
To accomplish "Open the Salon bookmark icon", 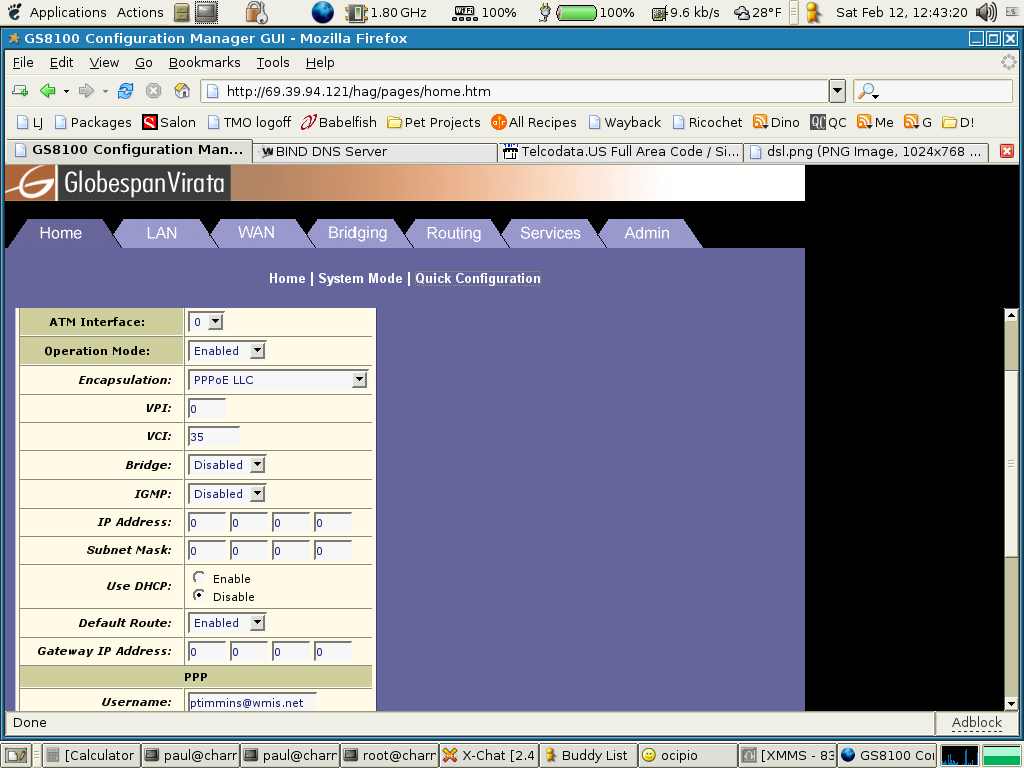I will click(x=150, y=122).
